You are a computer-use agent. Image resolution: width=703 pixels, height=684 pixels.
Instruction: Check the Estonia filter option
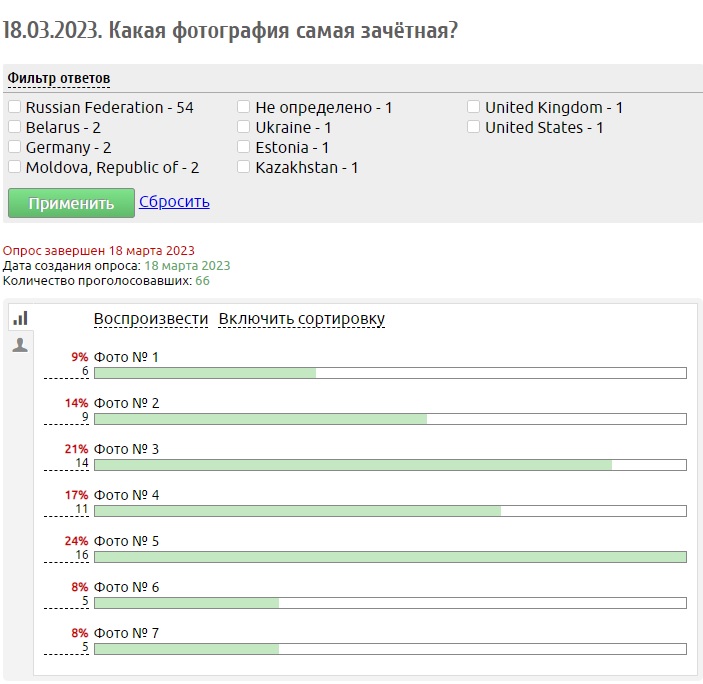(x=244, y=147)
